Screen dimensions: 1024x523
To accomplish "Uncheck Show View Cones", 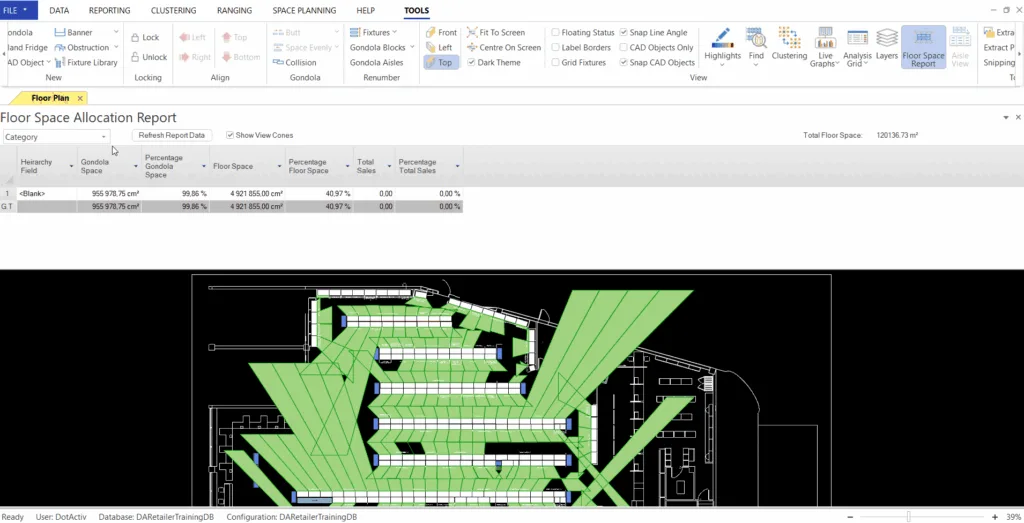I will [231, 135].
